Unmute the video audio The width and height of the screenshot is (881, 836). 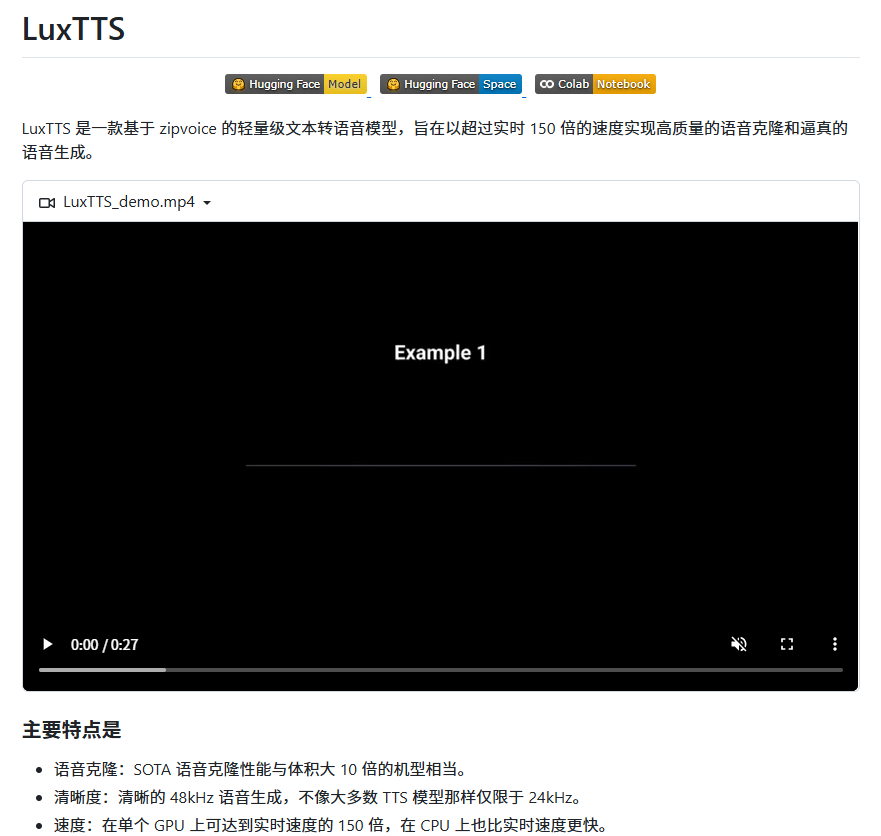point(739,644)
